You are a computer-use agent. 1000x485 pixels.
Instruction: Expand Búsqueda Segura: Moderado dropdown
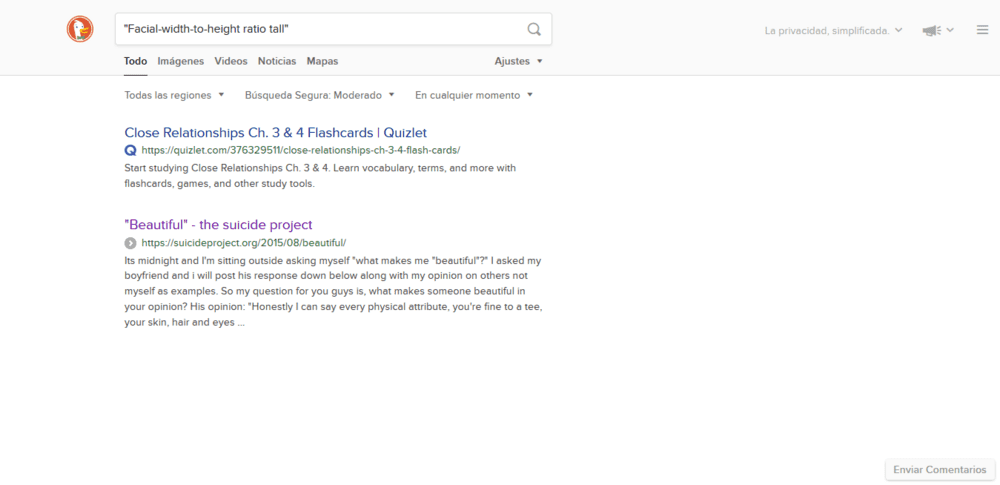(x=320, y=95)
